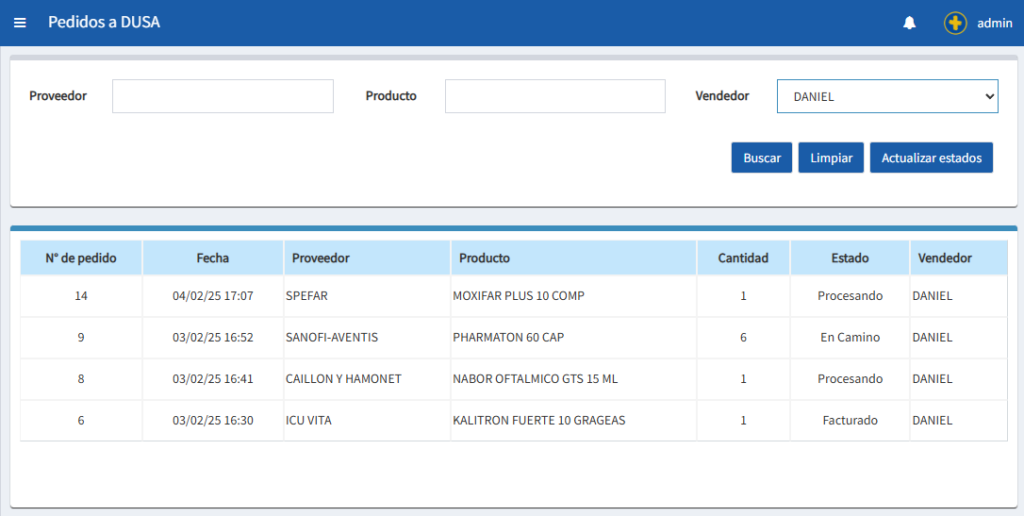Click the Pedidos a DUSA page title
Viewport: 1024px width, 516px height.
coord(104,23)
